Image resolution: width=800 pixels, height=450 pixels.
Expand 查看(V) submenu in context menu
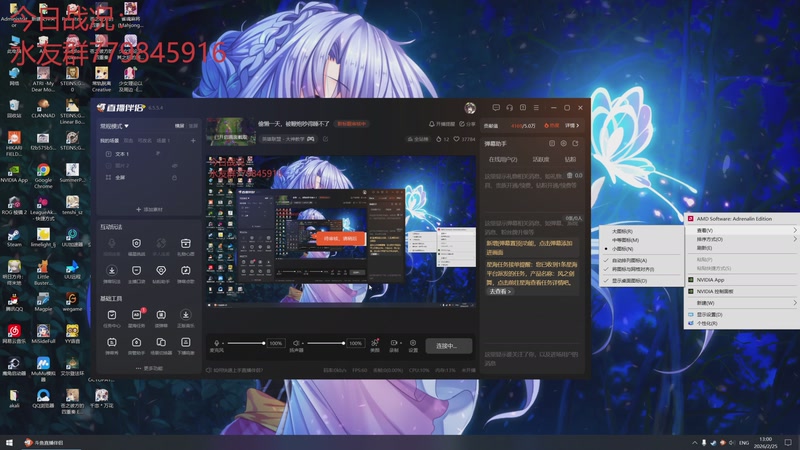(742, 230)
